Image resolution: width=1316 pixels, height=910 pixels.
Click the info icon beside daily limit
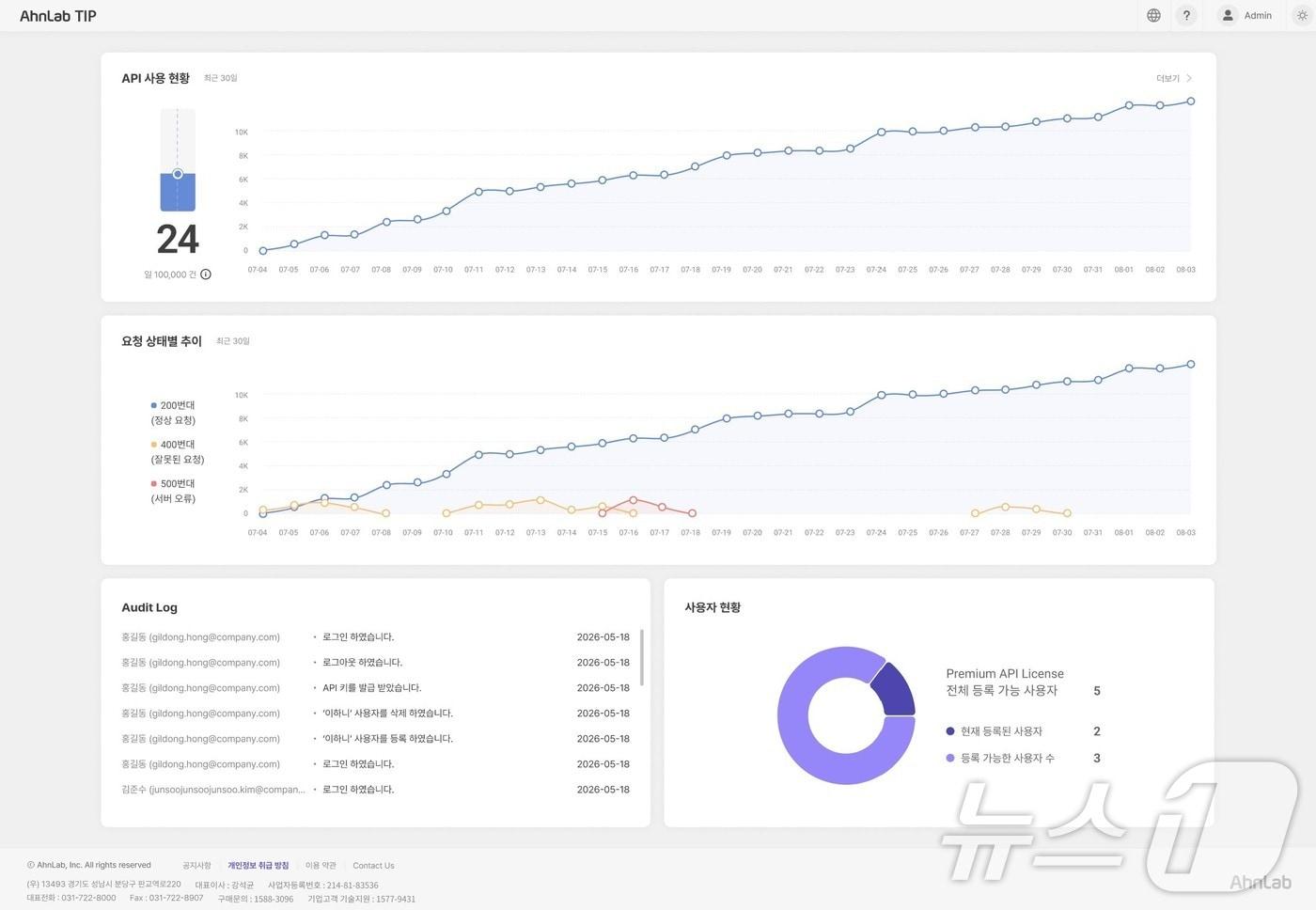[x=206, y=275]
